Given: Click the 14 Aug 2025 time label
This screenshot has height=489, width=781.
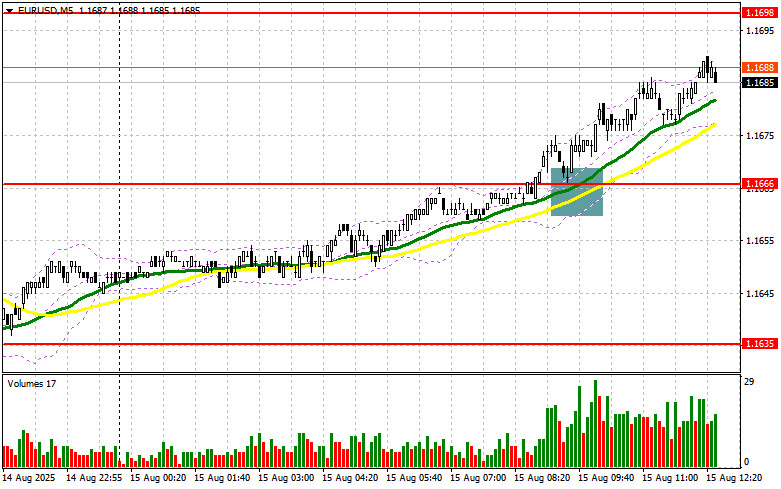Looking at the screenshot, I should pos(28,478).
